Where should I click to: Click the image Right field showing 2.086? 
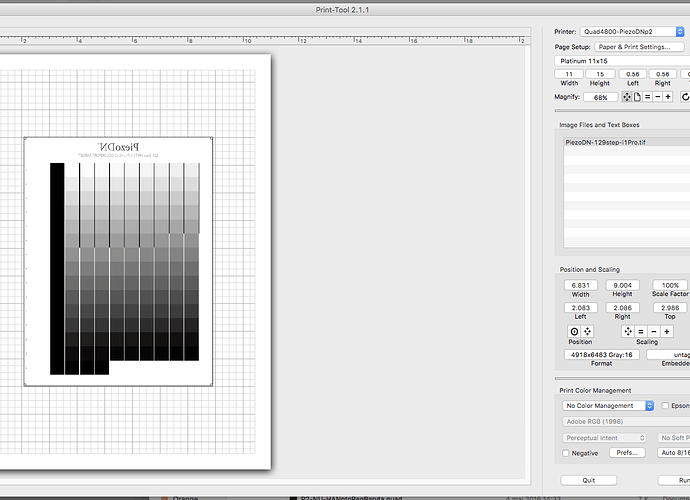623,308
